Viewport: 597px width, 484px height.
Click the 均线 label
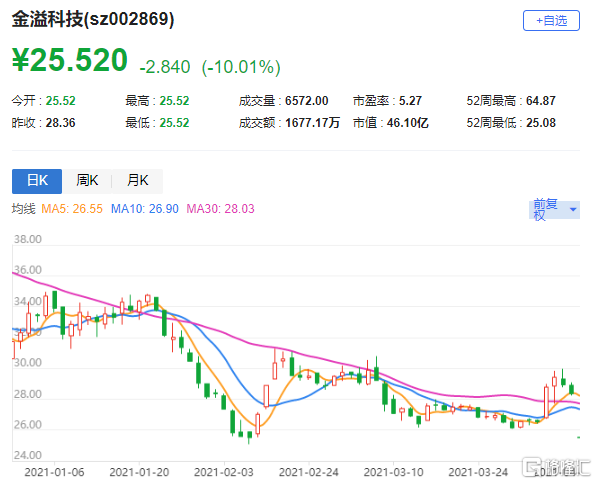click(24, 209)
